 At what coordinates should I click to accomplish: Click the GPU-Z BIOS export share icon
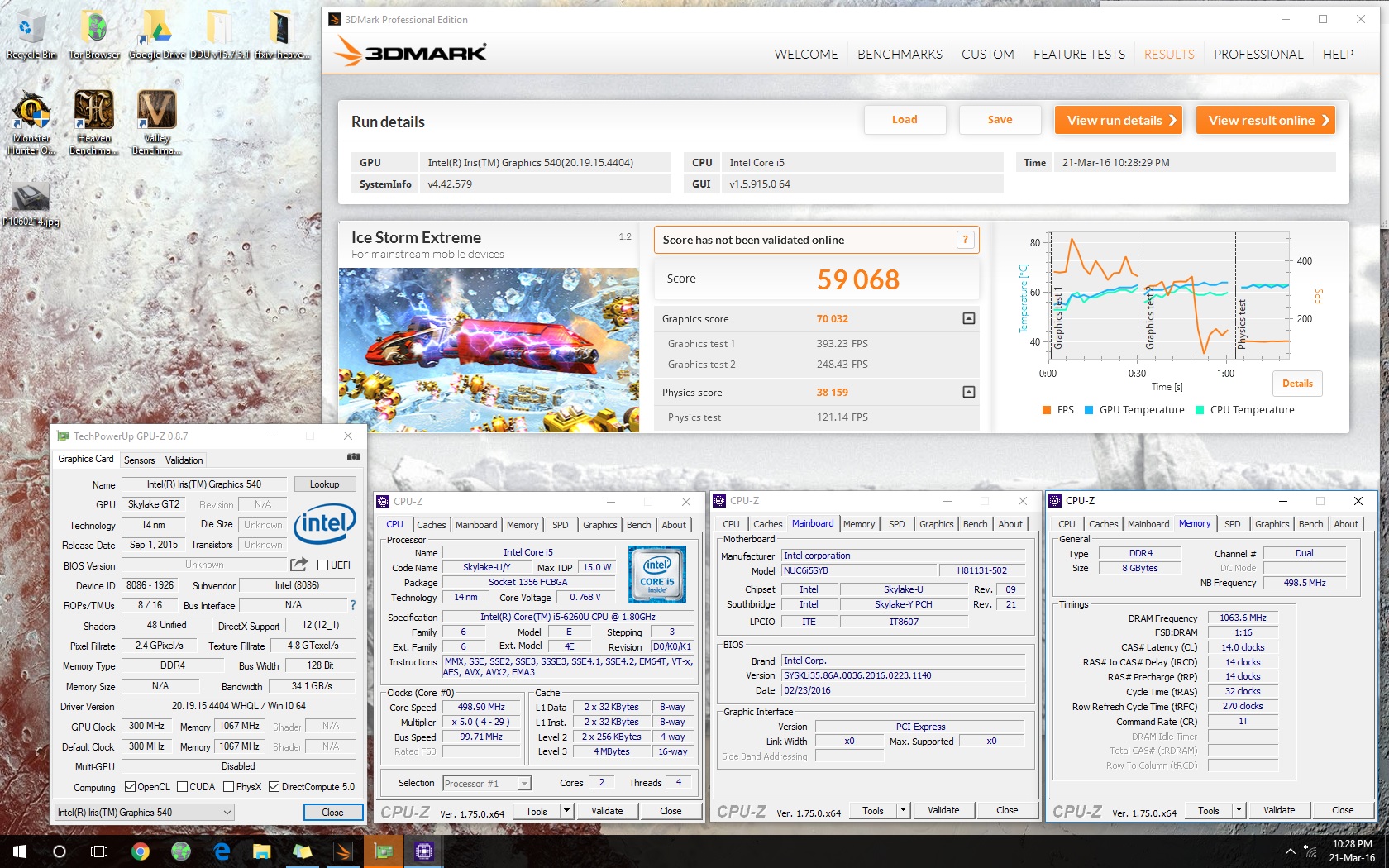coord(298,565)
